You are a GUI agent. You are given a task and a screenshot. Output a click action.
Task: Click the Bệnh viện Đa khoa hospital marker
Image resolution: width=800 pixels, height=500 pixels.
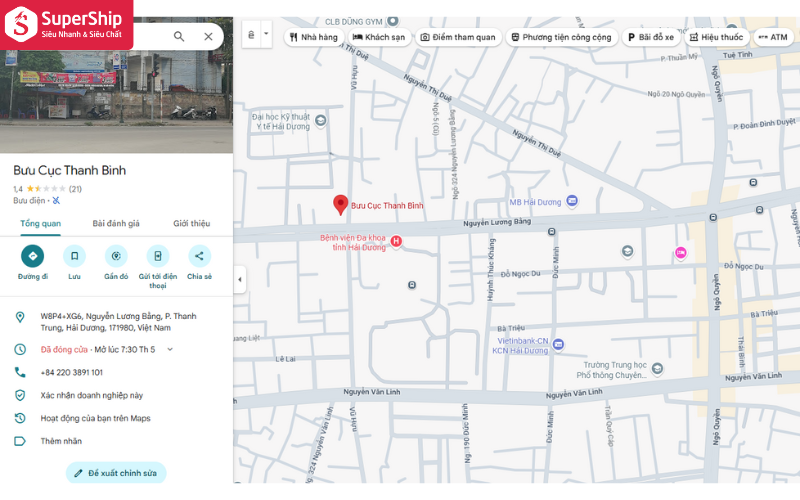396,241
